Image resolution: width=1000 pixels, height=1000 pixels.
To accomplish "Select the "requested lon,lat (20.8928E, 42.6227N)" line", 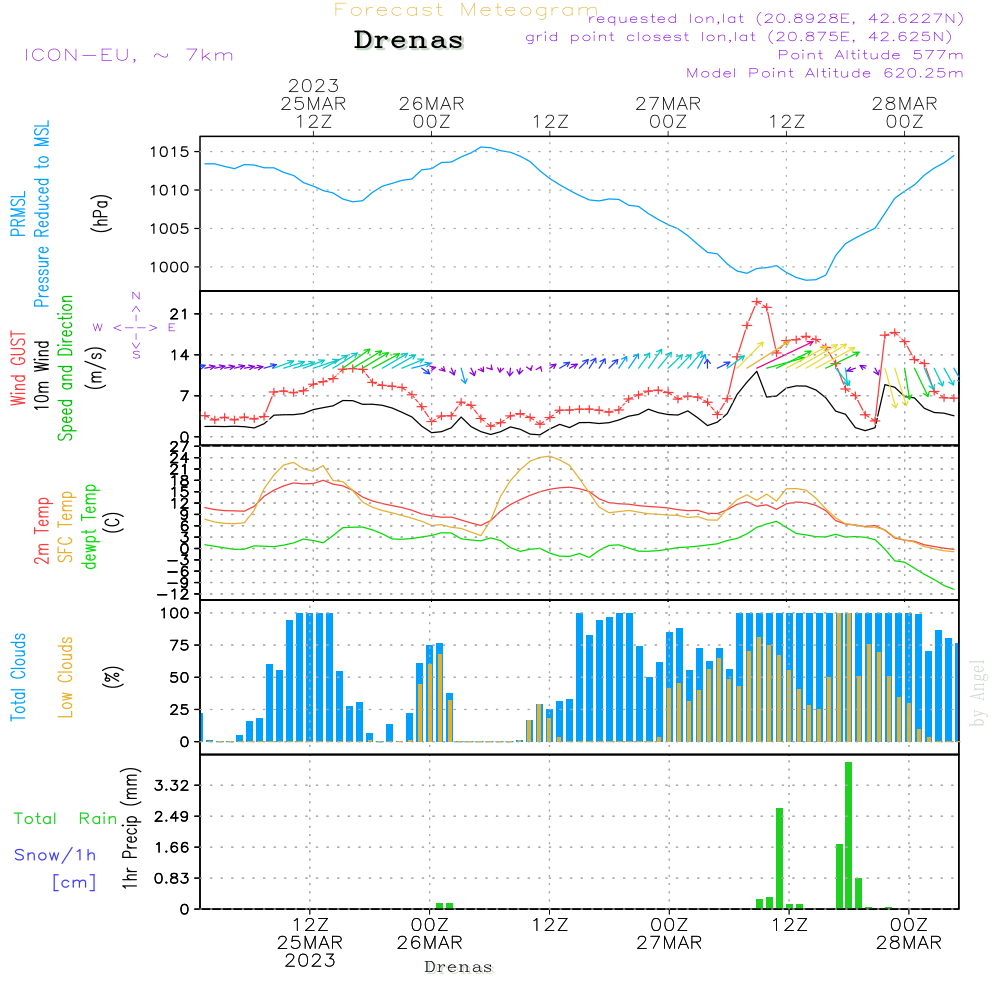I will point(776,18).
